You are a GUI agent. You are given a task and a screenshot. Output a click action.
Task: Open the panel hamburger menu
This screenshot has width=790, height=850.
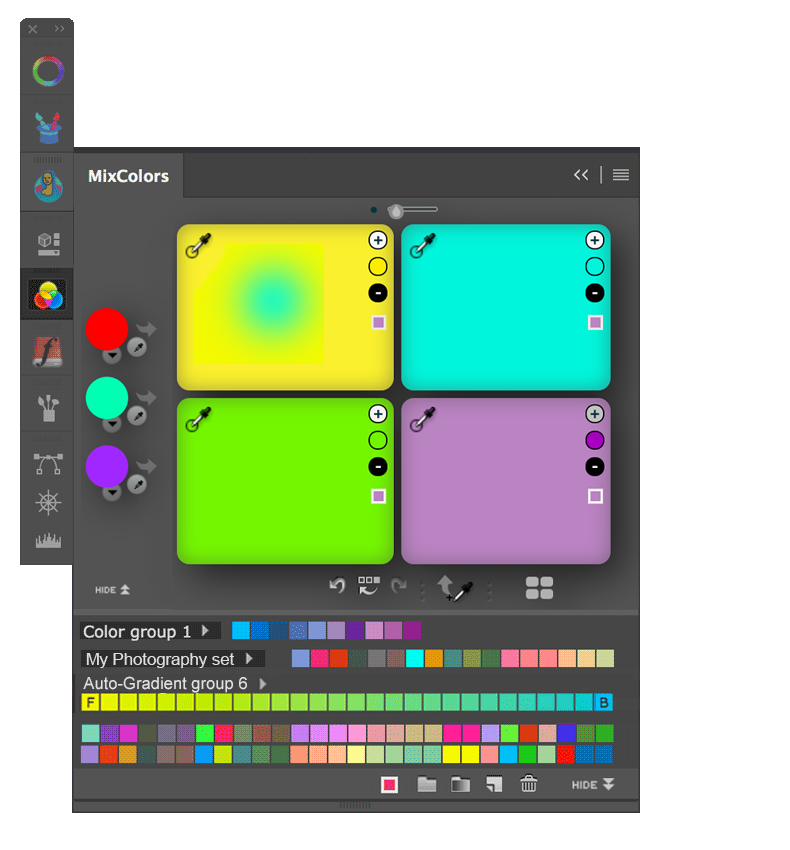[x=621, y=175]
